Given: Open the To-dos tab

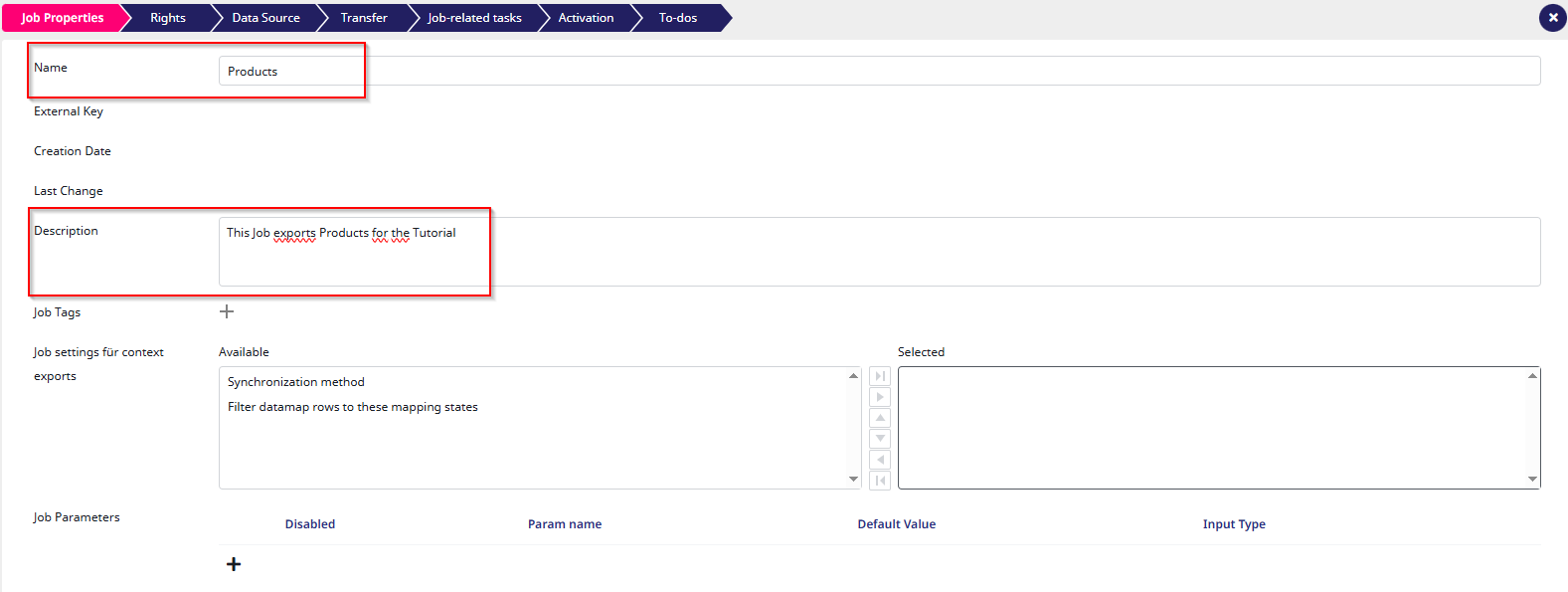Looking at the screenshot, I should click(678, 18).
